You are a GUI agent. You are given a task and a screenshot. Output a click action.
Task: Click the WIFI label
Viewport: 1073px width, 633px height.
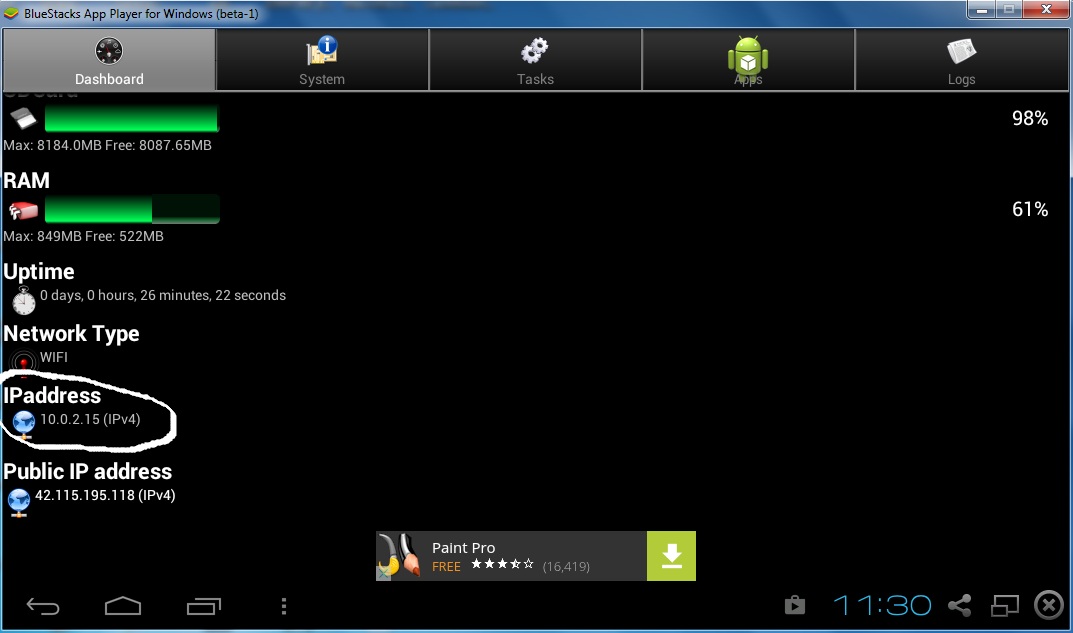tap(53, 357)
